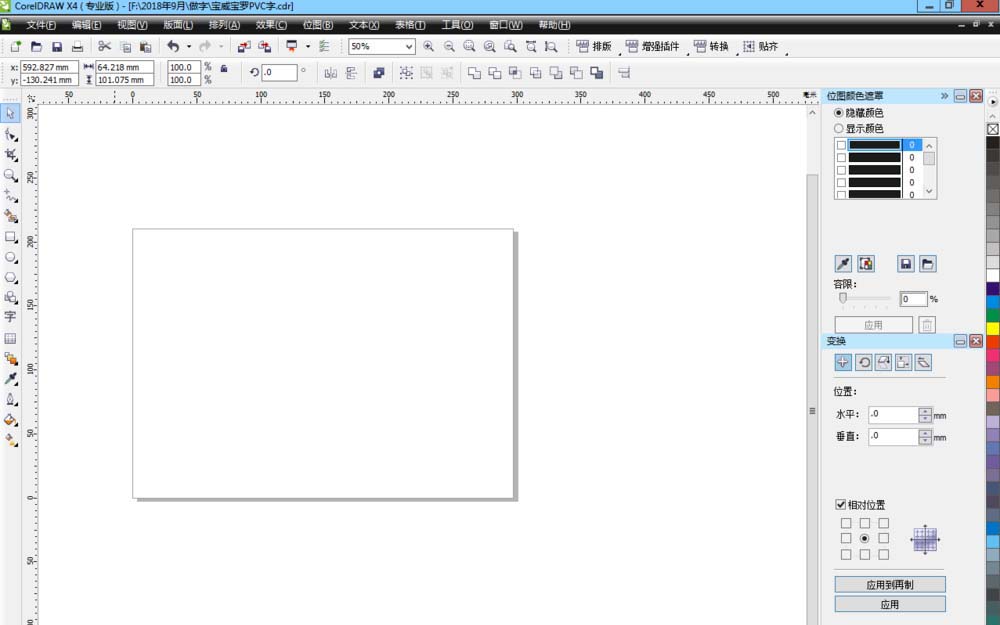Viewport: 1000px width, 625px height.
Task: Open the 文件(F) menu
Action: tap(40, 25)
